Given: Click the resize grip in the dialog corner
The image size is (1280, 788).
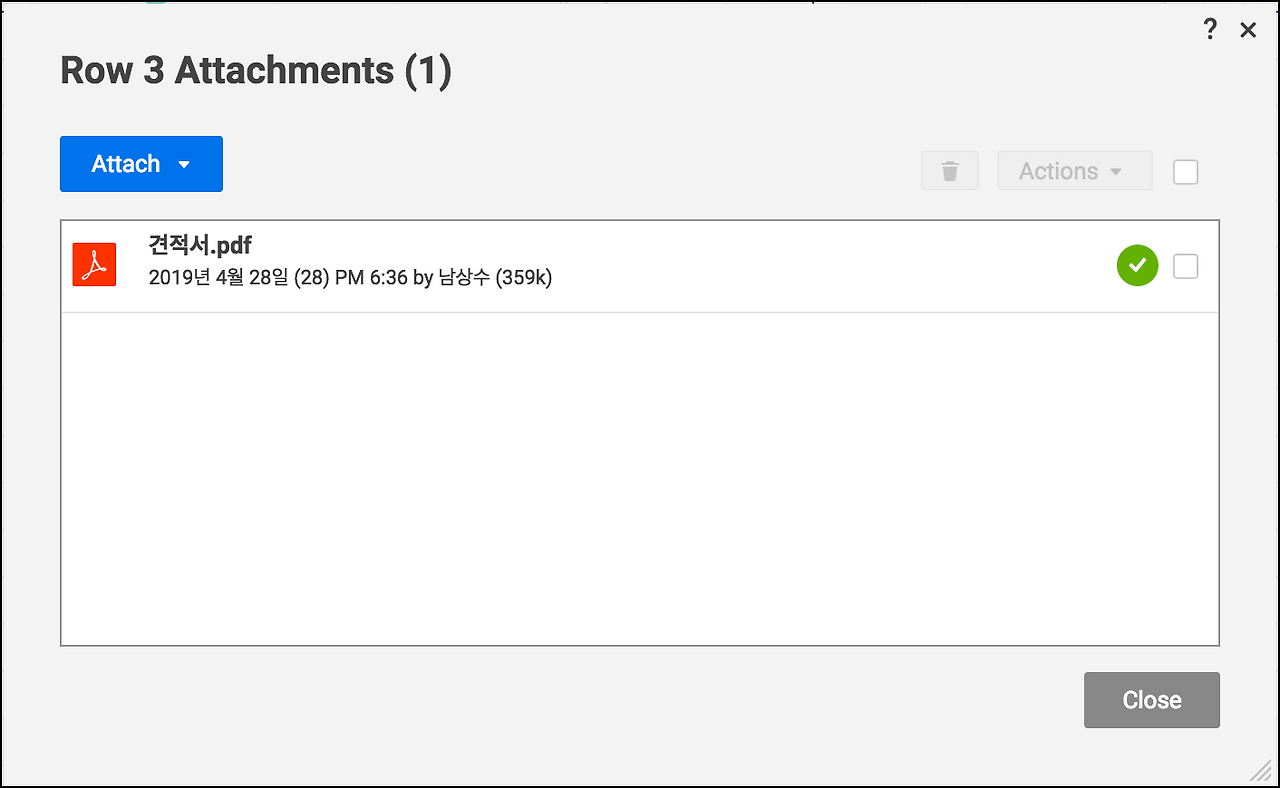Looking at the screenshot, I should [x=1260, y=769].
